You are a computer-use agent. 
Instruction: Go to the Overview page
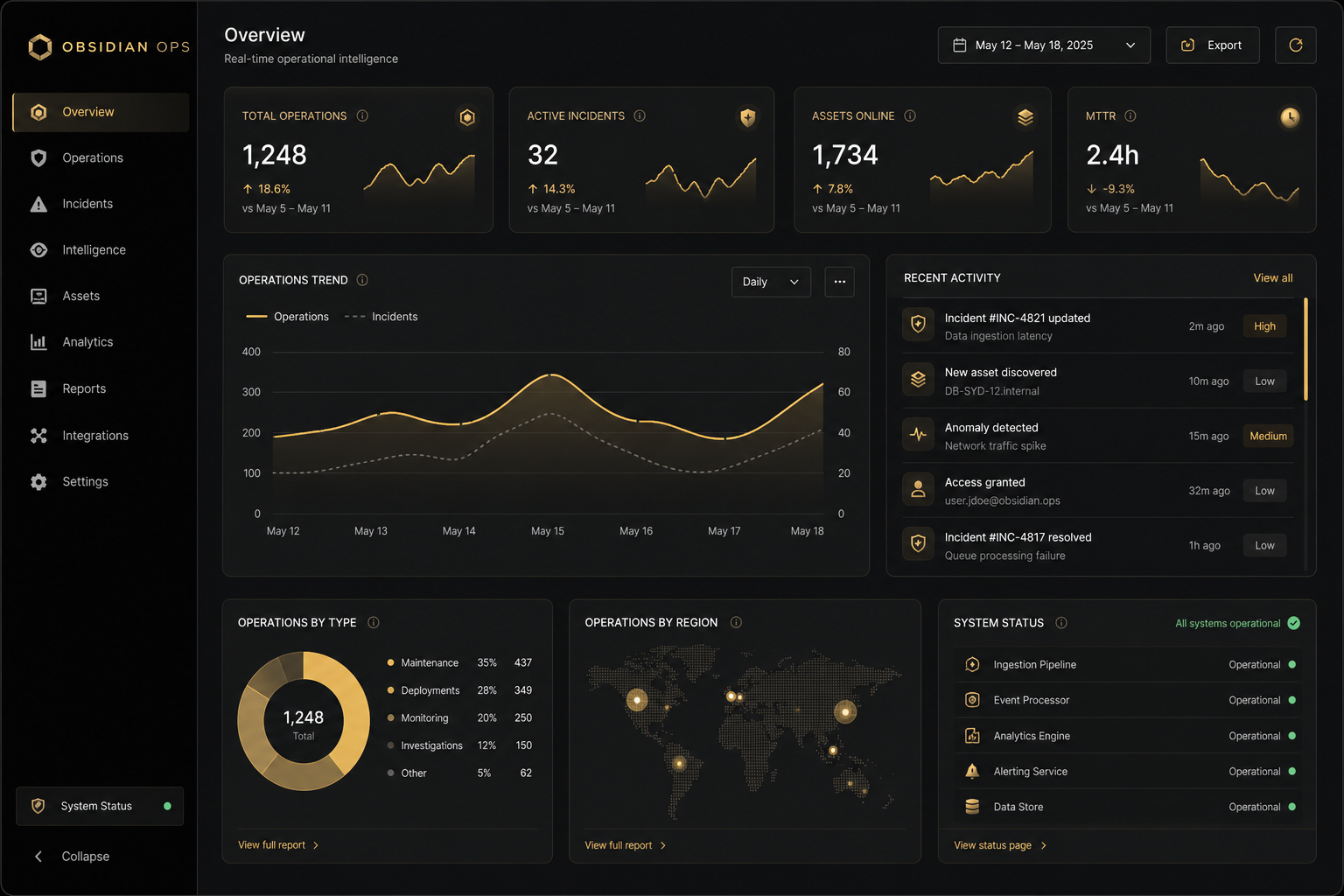101,112
